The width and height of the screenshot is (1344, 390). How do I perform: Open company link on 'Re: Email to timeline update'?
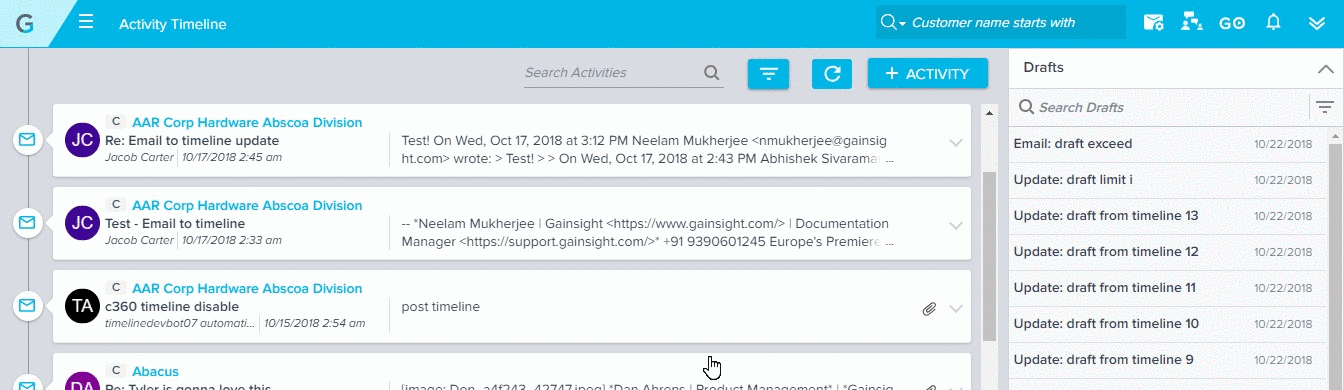[247, 123]
